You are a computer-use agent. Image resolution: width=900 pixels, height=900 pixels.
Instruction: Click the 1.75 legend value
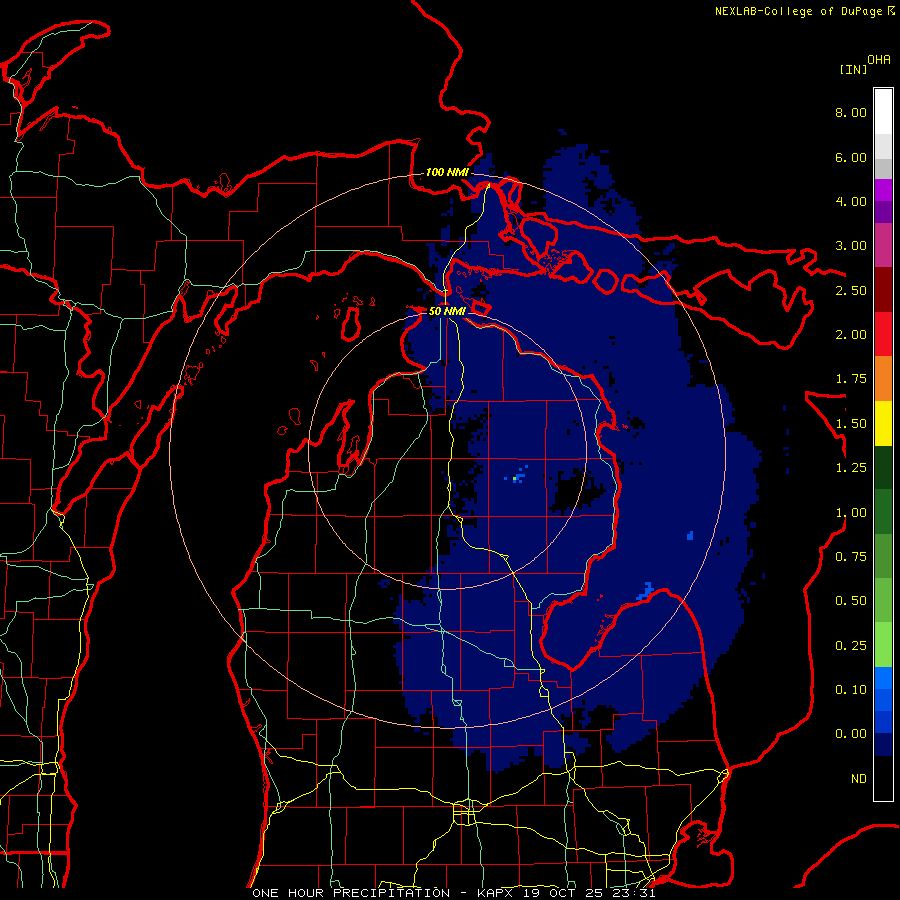coord(851,379)
